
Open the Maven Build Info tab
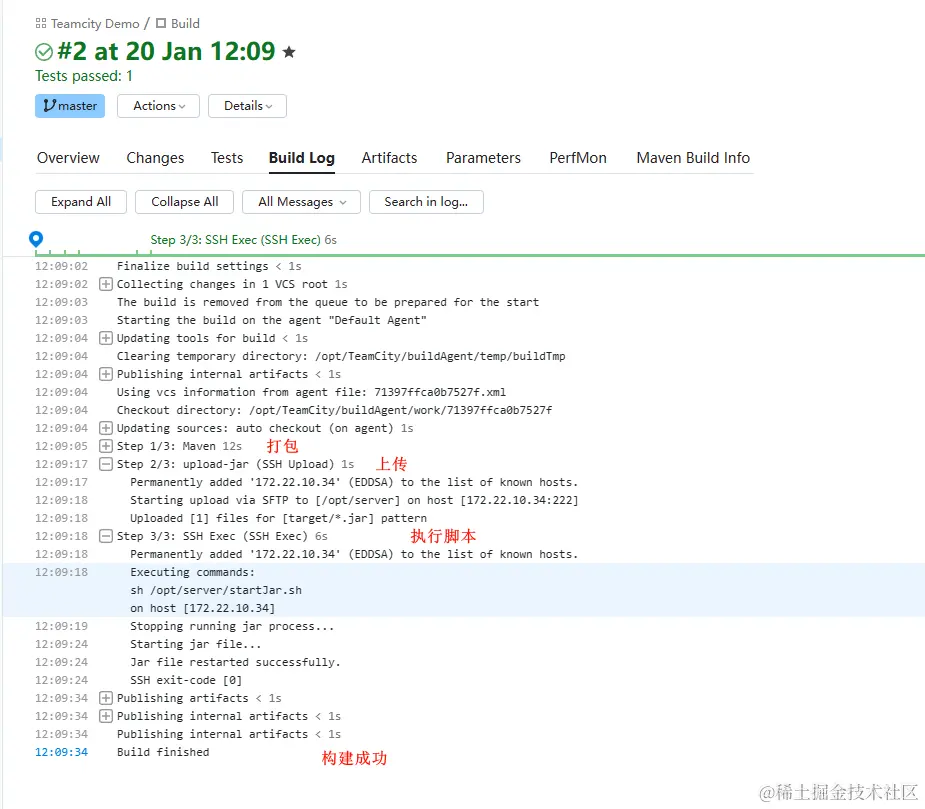pos(693,158)
